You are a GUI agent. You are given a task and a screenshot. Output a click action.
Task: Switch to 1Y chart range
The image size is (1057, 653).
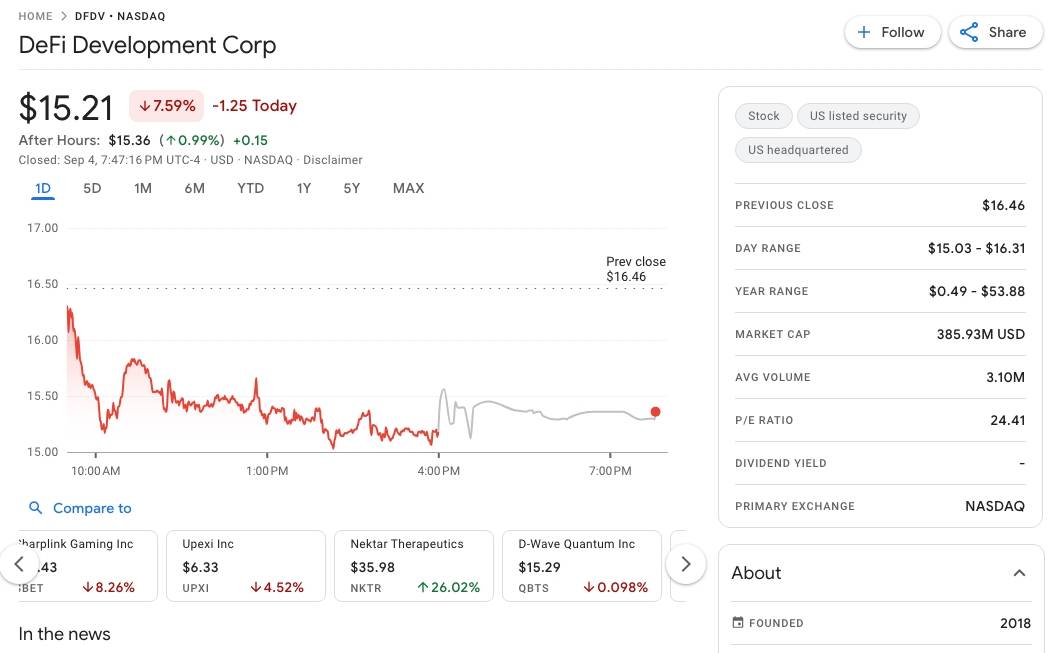click(304, 189)
